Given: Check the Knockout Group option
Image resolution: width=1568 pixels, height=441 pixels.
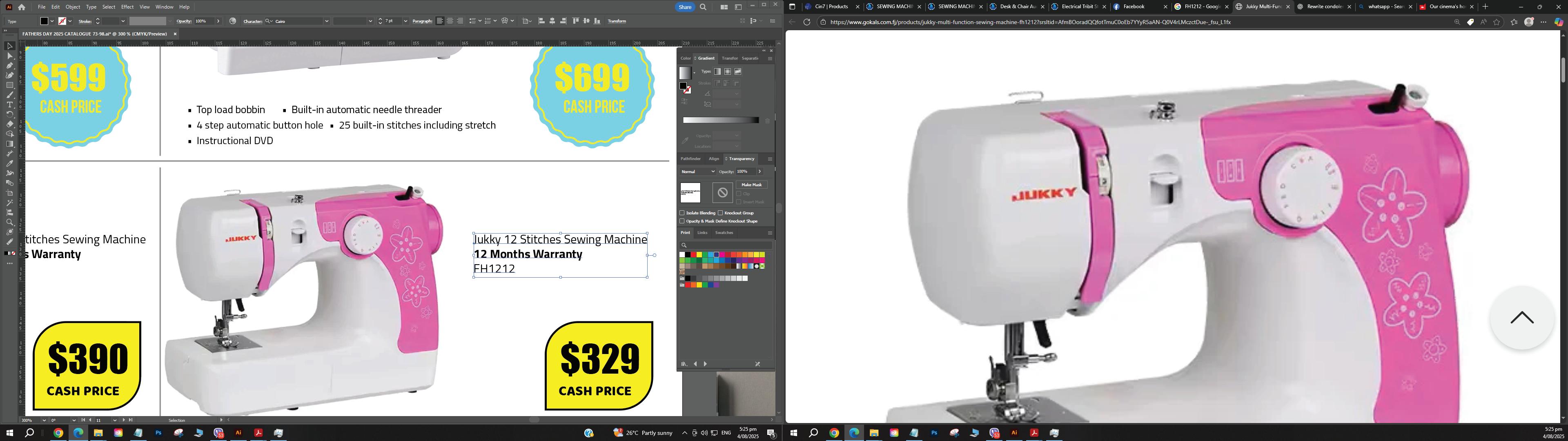Looking at the screenshot, I should (720, 213).
